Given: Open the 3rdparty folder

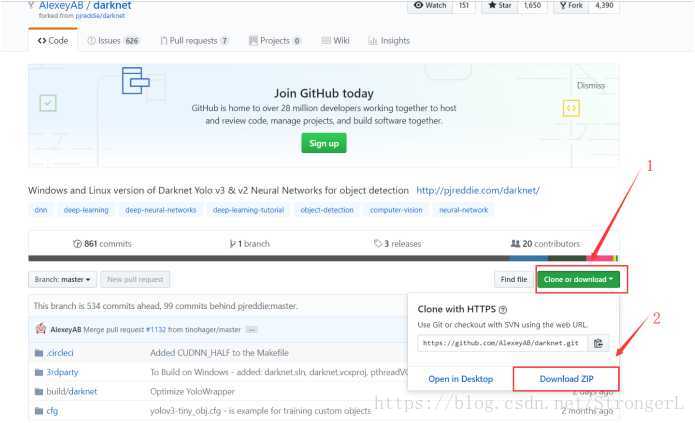Looking at the screenshot, I should 62,372.
